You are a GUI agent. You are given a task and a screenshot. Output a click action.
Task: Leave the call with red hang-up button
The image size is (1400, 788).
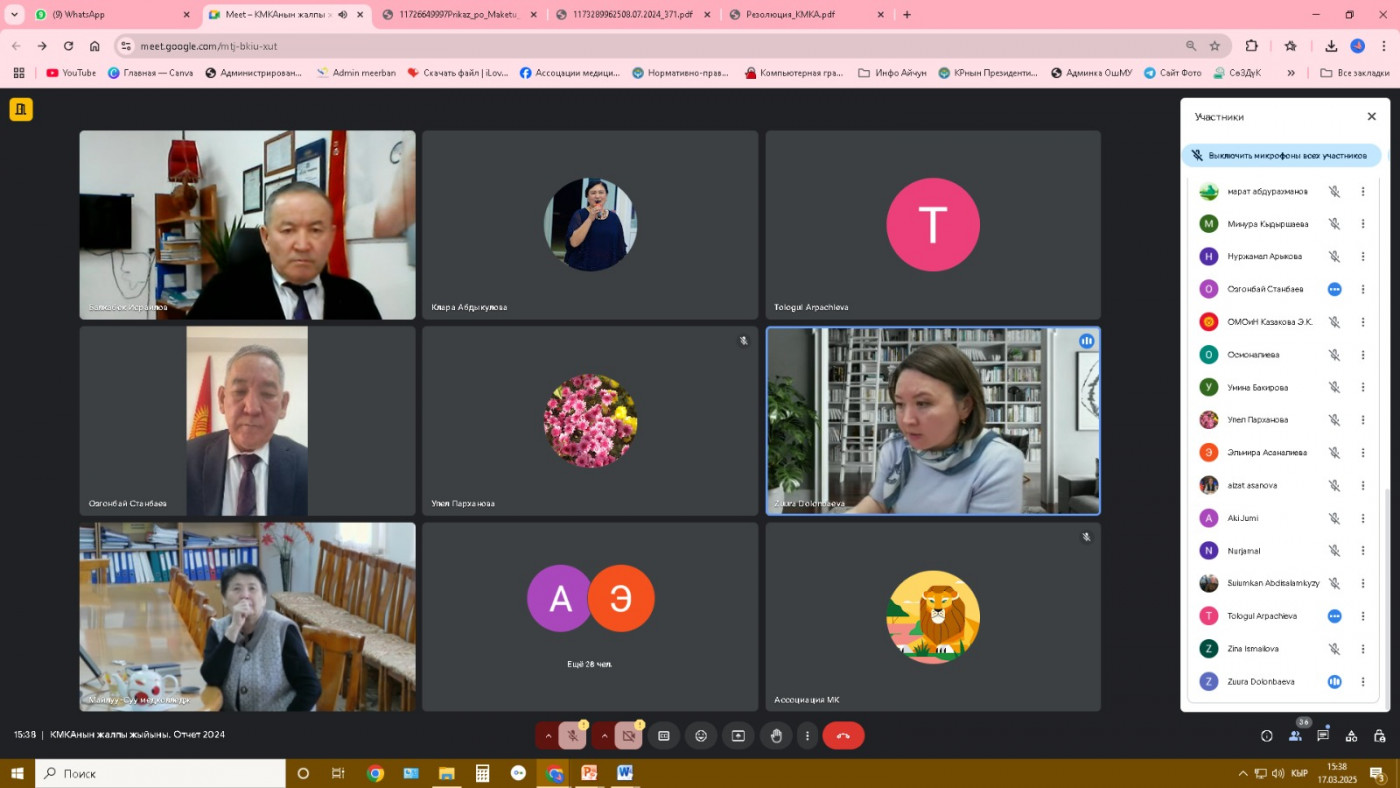click(x=843, y=736)
